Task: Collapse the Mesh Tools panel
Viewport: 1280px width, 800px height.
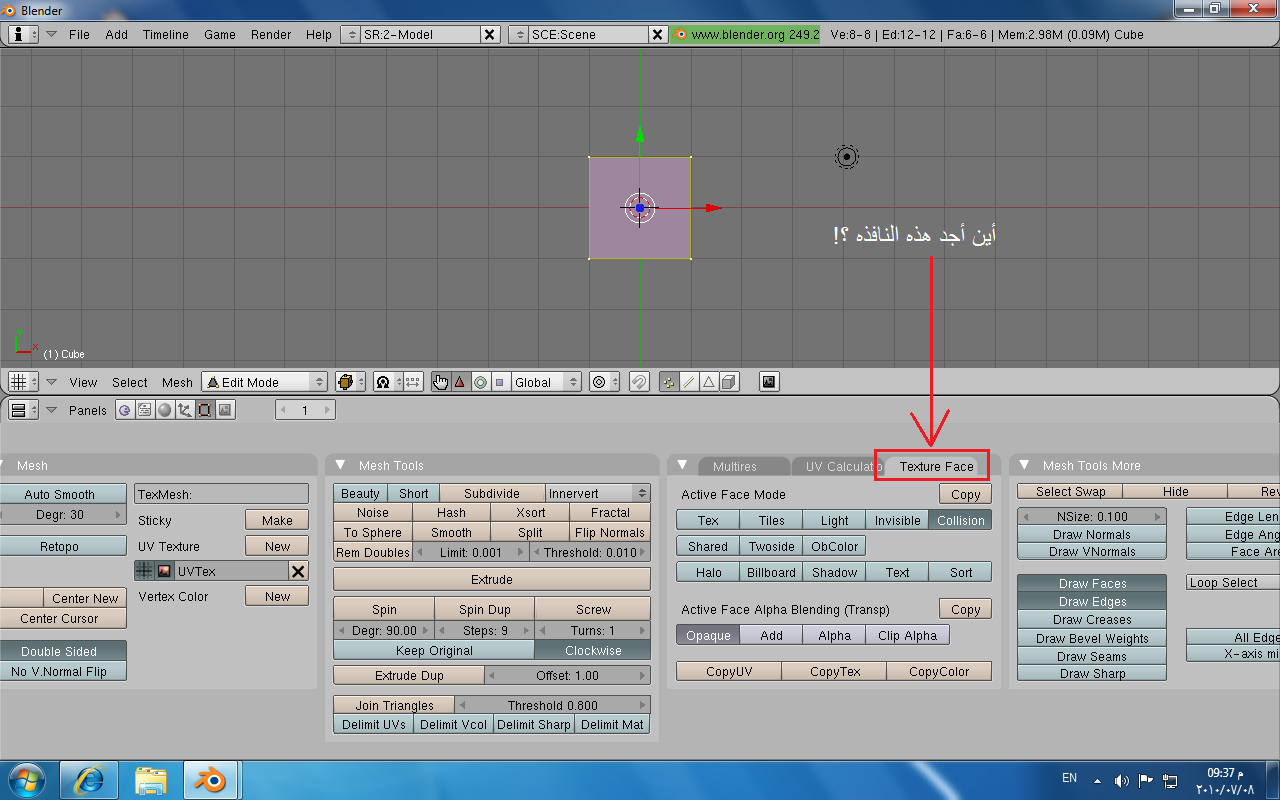Action: tap(340, 465)
